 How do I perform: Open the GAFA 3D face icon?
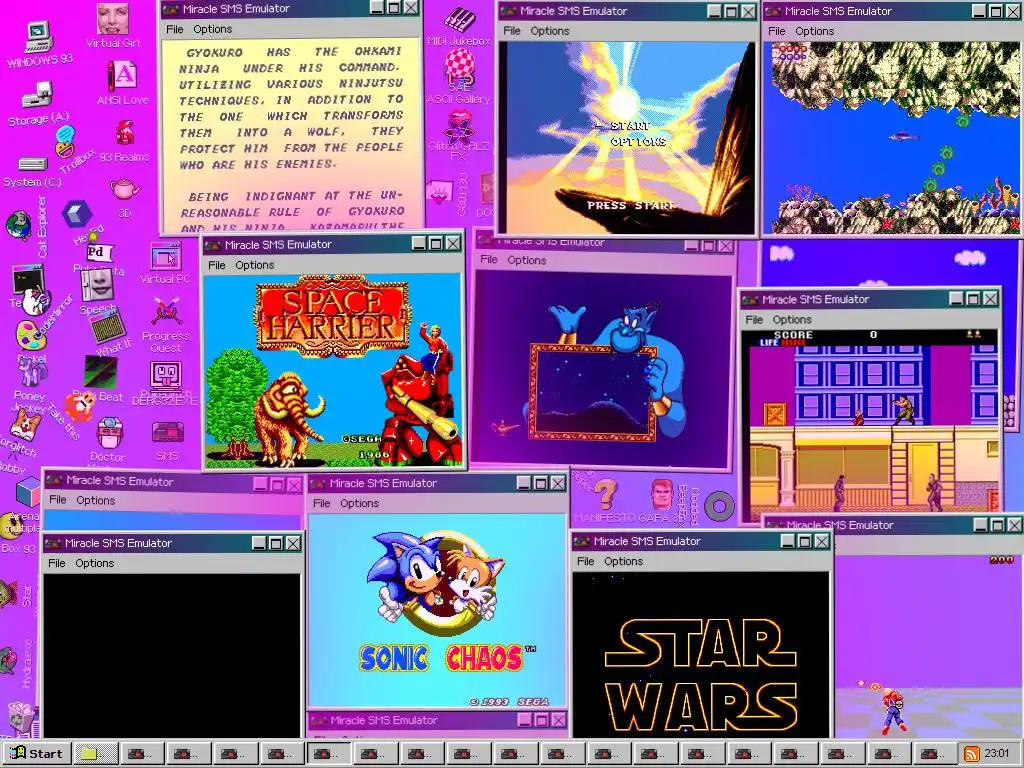coord(662,496)
